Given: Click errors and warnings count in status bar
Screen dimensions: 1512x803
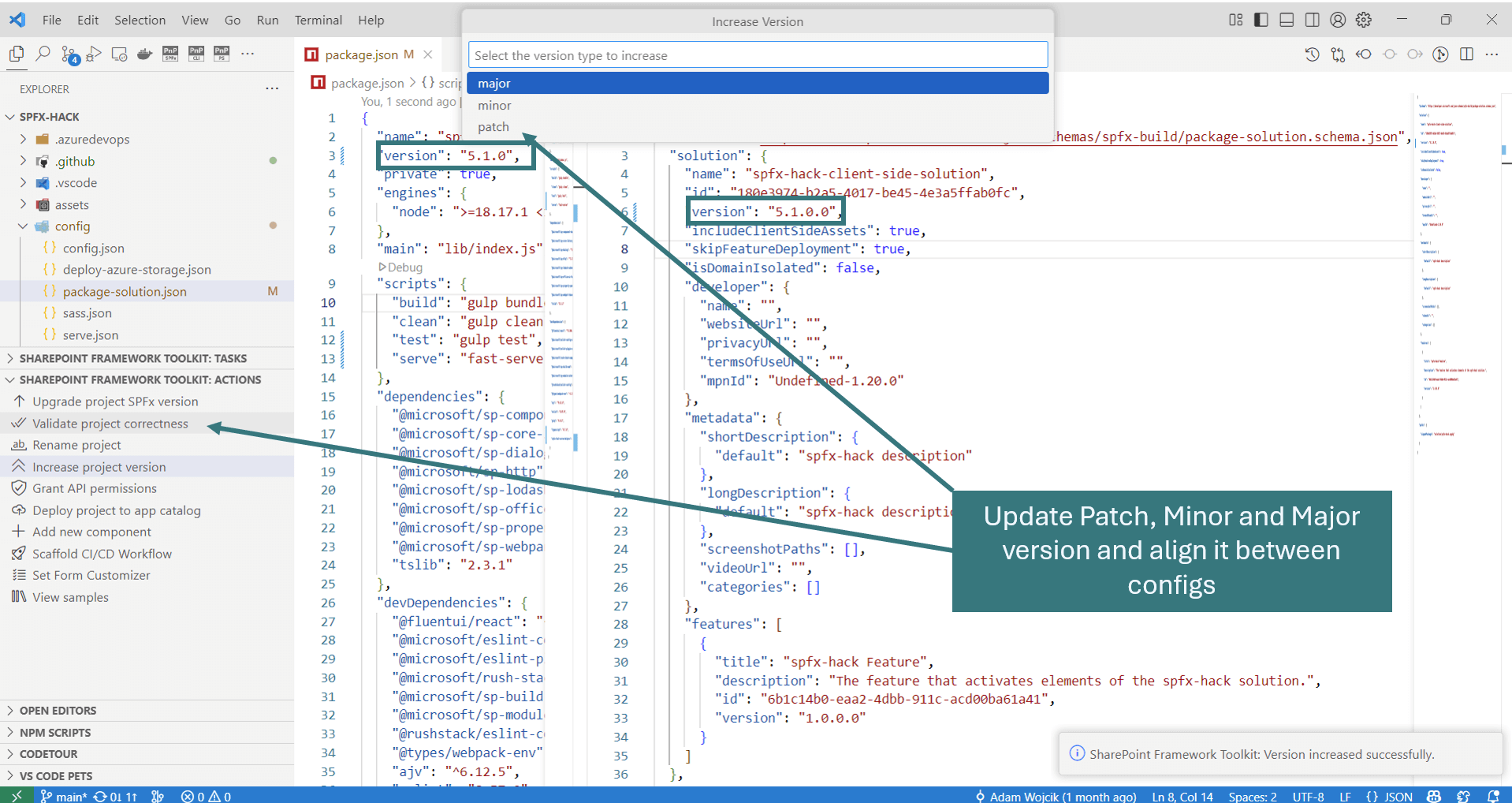Looking at the screenshot, I should [x=206, y=796].
